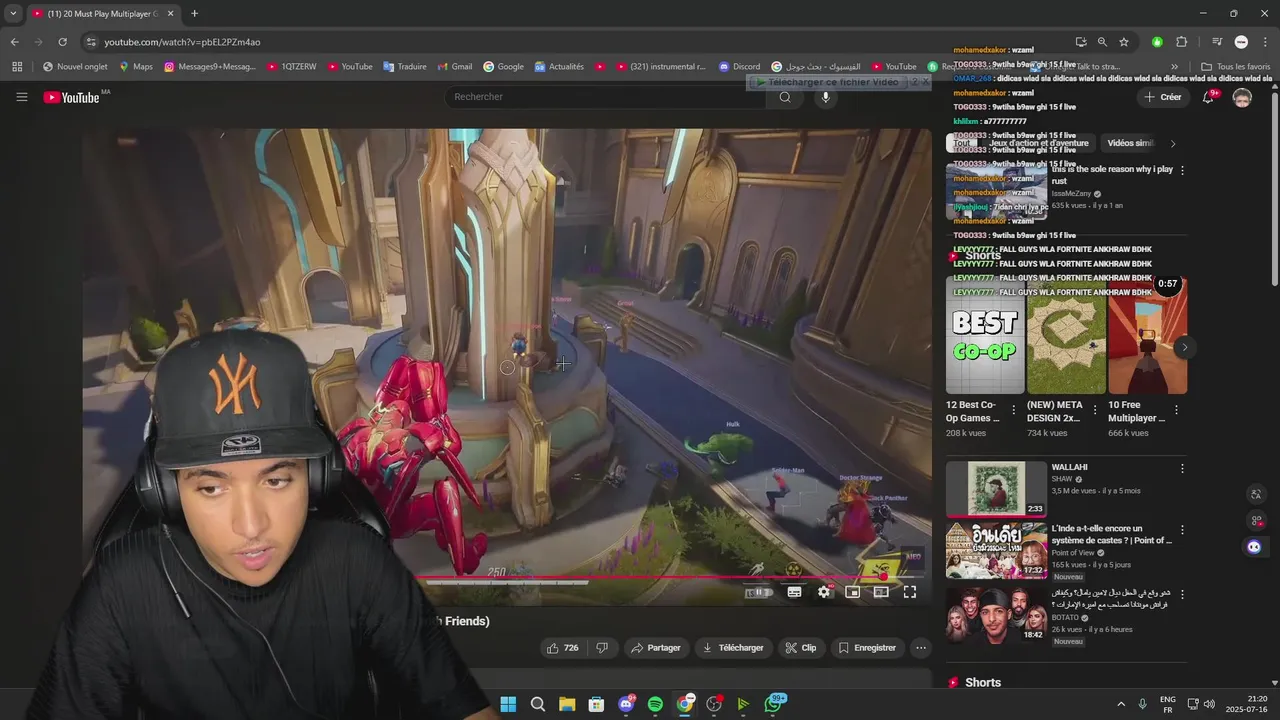The image size is (1280, 720).
Task: Switch to miniplayer mode
Action: [853, 592]
